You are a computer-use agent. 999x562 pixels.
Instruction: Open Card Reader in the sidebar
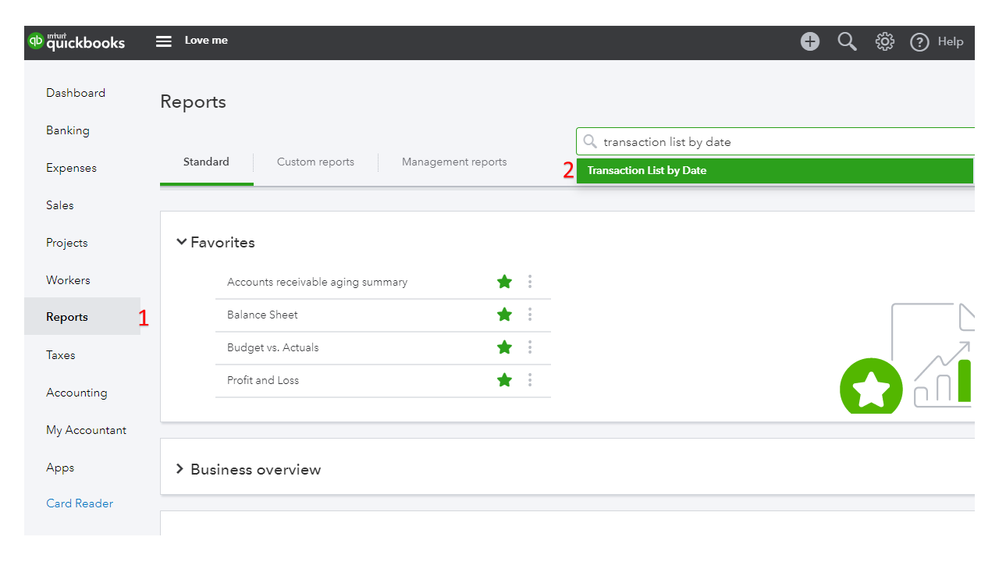coord(80,504)
